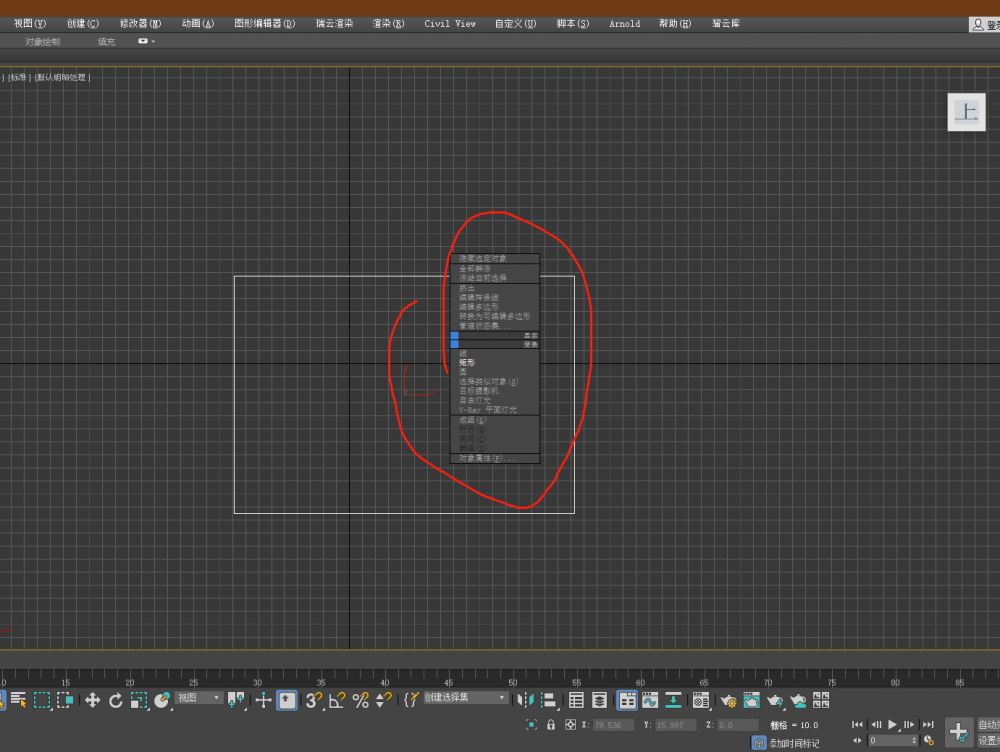The height and width of the screenshot is (752, 1000).
Task: Click the Y coordinate field
Action: [x=675, y=725]
